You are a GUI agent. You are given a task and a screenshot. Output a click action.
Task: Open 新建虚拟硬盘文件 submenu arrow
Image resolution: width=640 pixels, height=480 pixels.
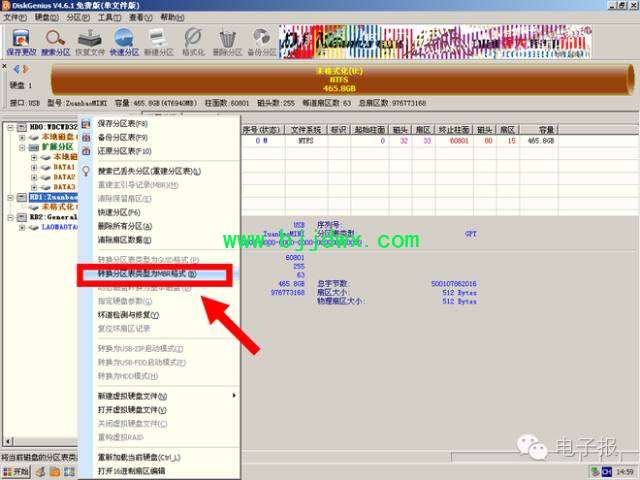tap(234, 396)
